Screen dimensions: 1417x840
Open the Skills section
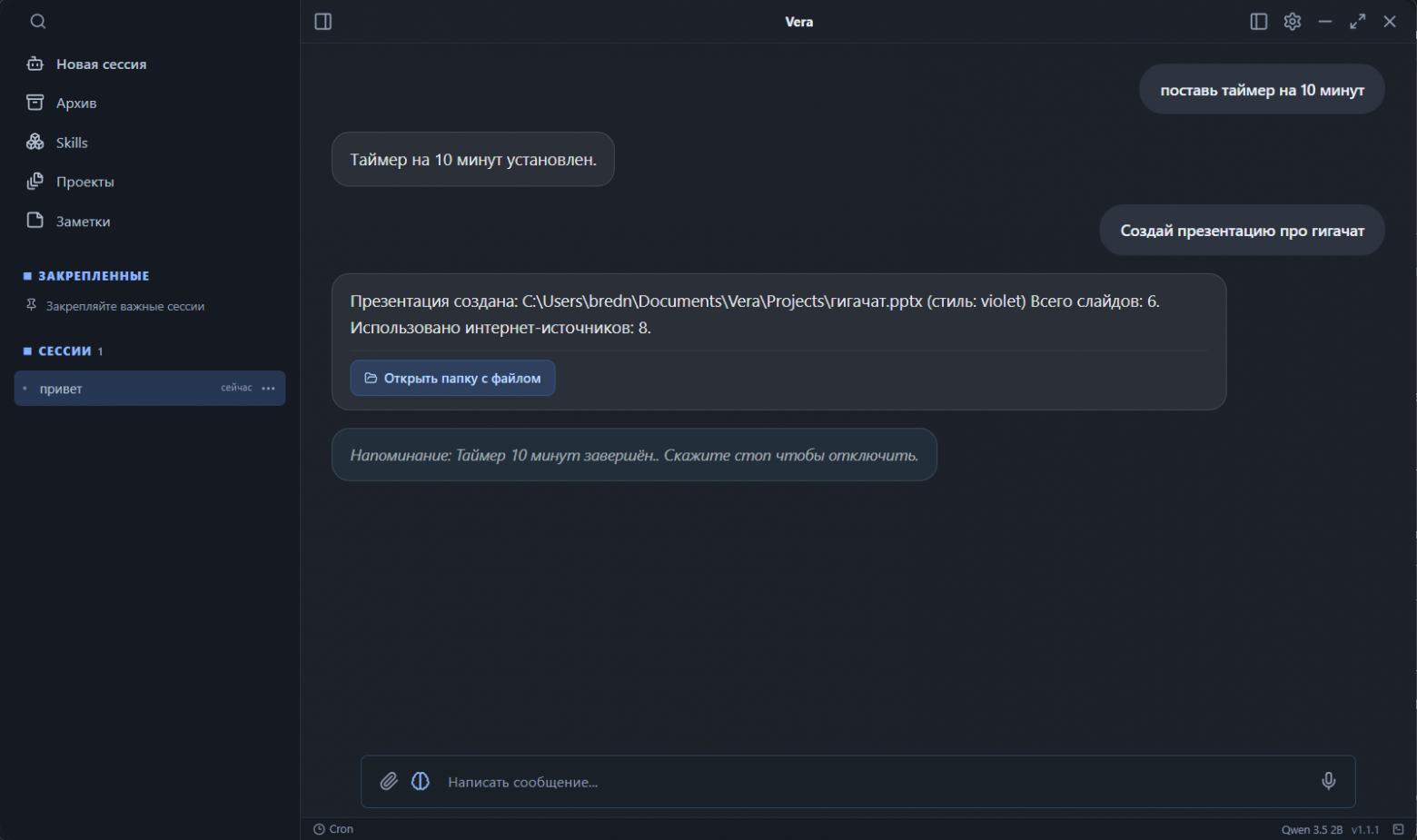(57, 143)
